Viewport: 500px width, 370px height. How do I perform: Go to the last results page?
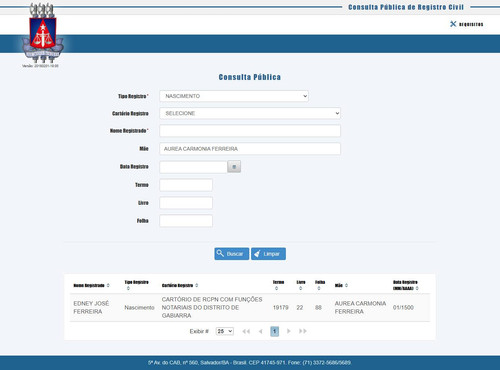pos(303,331)
